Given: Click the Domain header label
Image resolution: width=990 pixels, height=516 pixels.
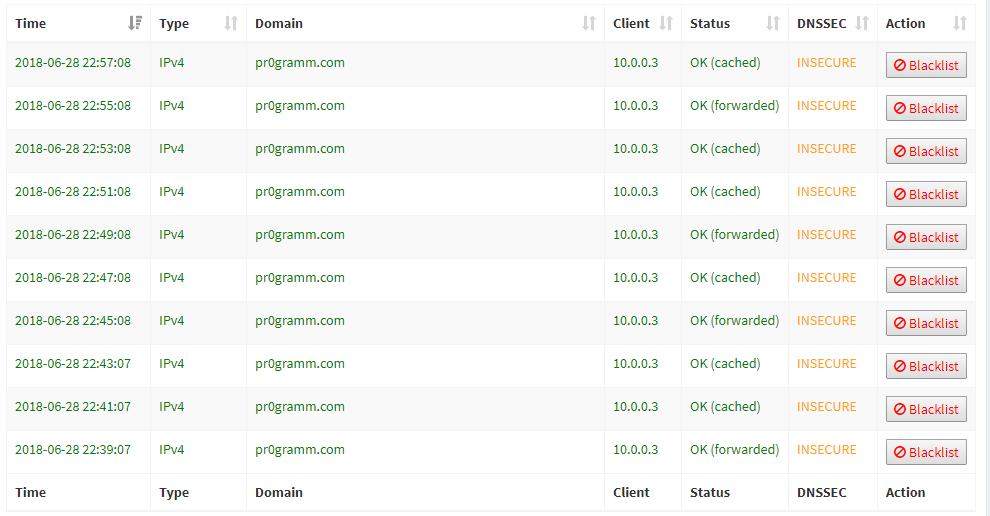Looking at the screenshot, I should pos(279,23).
